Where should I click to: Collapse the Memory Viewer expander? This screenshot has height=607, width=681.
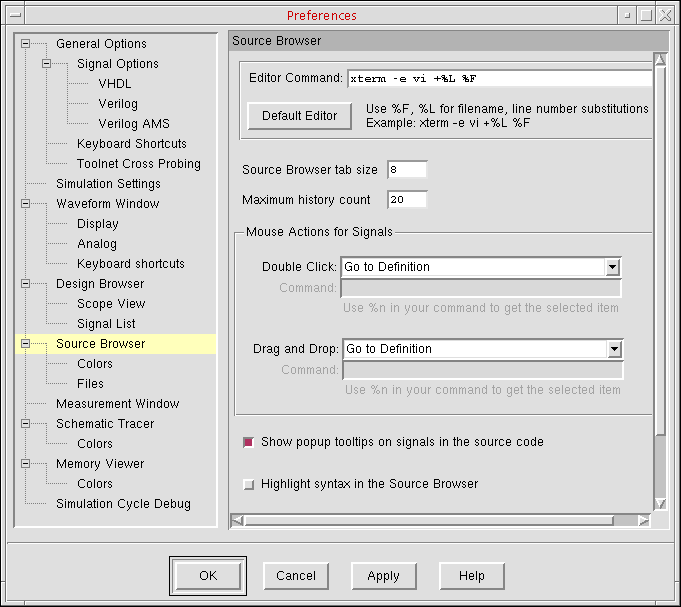click(x=26, y=464)
